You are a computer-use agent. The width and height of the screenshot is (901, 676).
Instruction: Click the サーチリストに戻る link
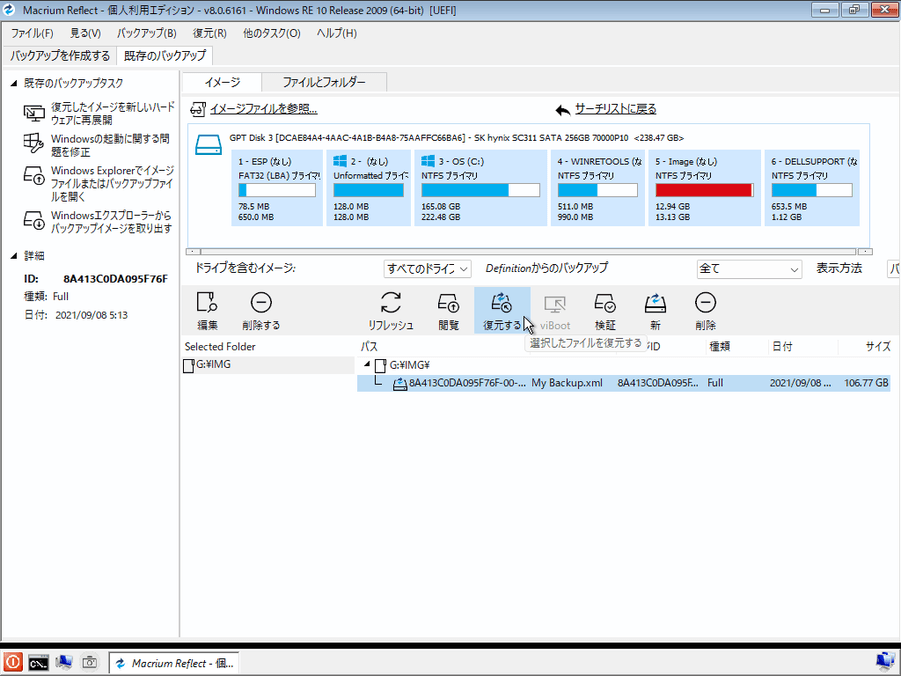pos(615,109)
